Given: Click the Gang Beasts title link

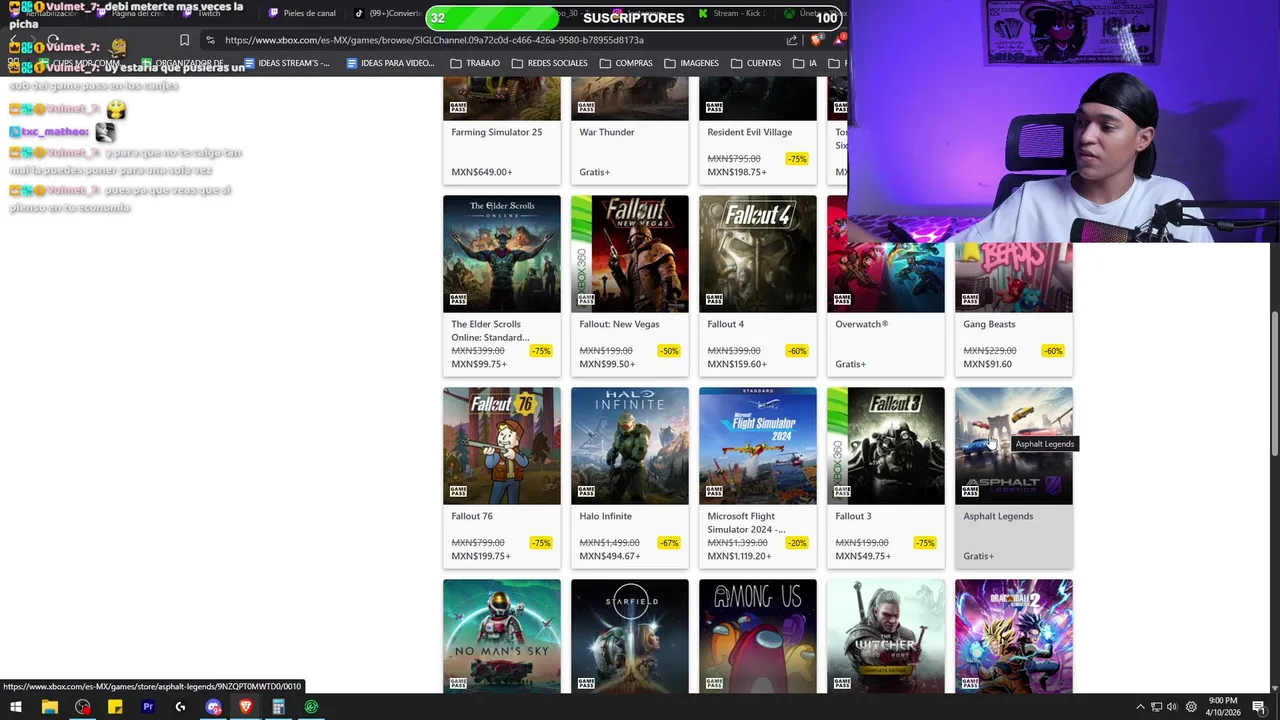Looking at the screenshot, I should (x=989, y=324).
